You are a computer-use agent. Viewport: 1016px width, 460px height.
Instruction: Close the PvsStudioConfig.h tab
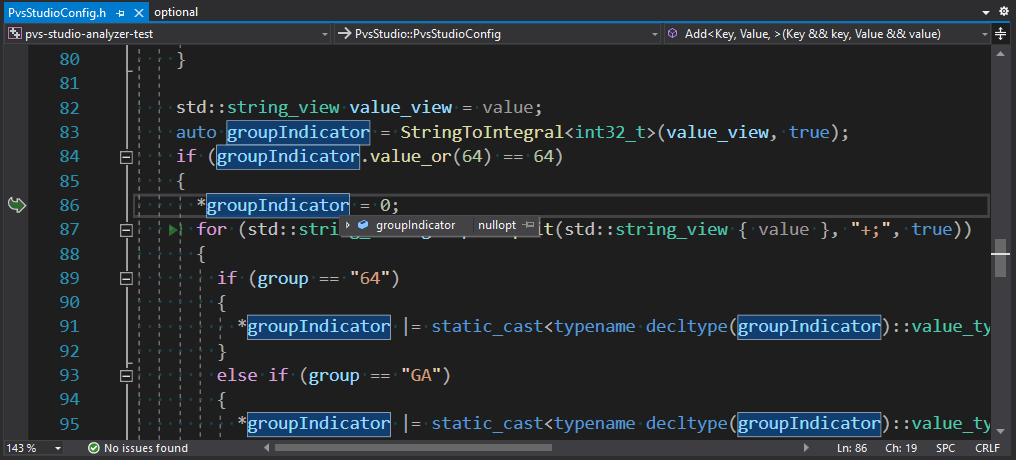[138, 12]
